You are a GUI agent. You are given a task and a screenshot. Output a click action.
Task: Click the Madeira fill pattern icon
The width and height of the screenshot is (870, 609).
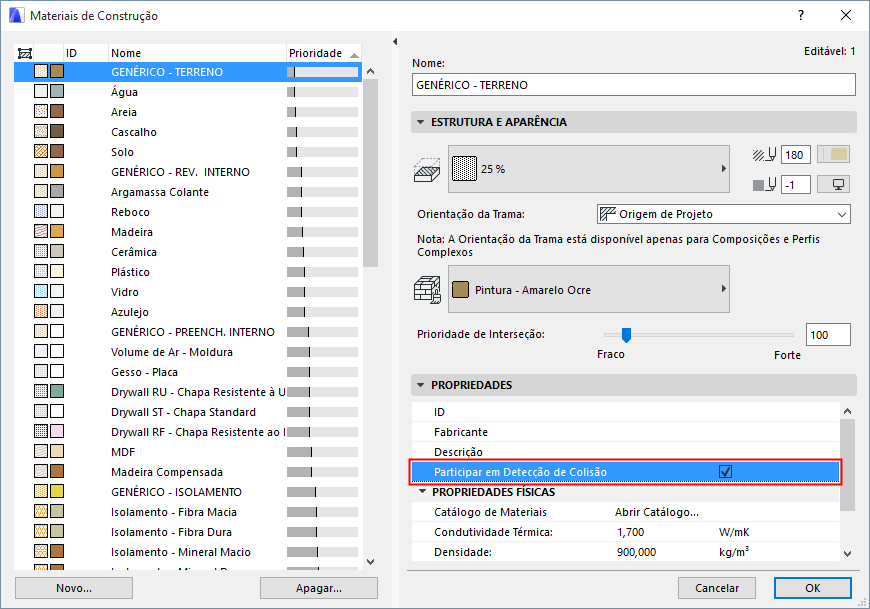[41, 231]
